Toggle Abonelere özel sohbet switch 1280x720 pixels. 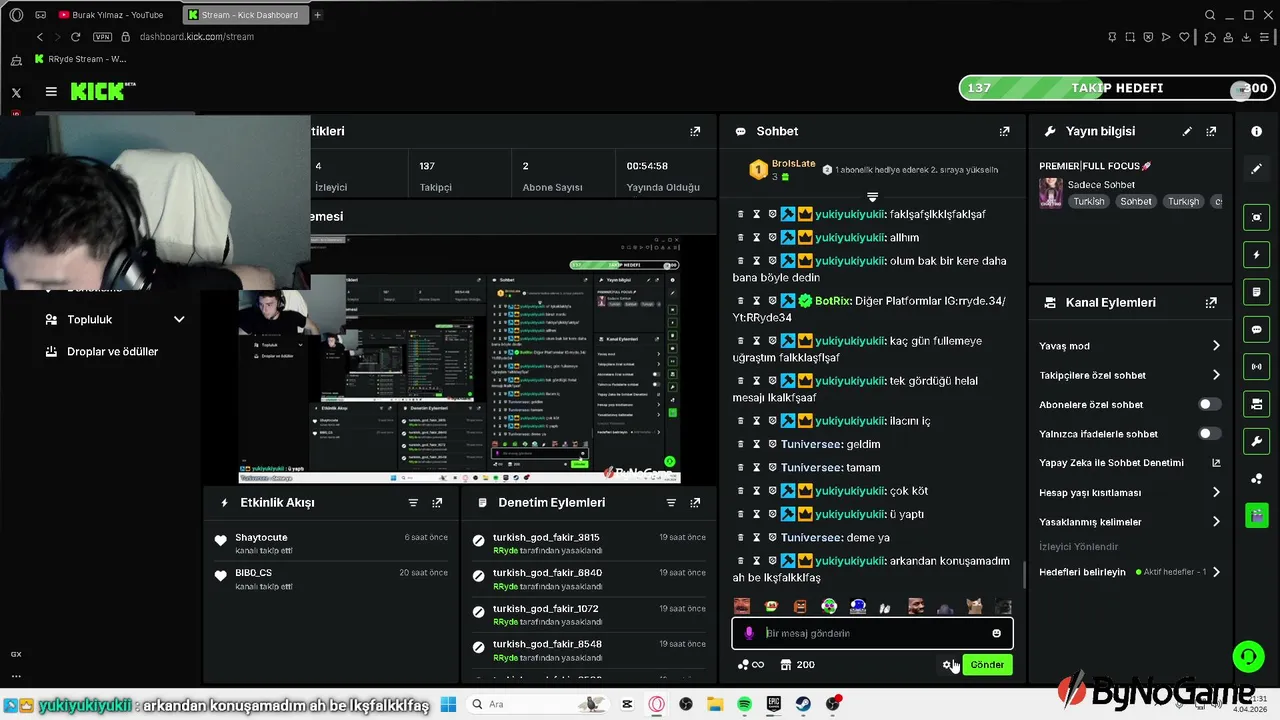(1209, 404)
